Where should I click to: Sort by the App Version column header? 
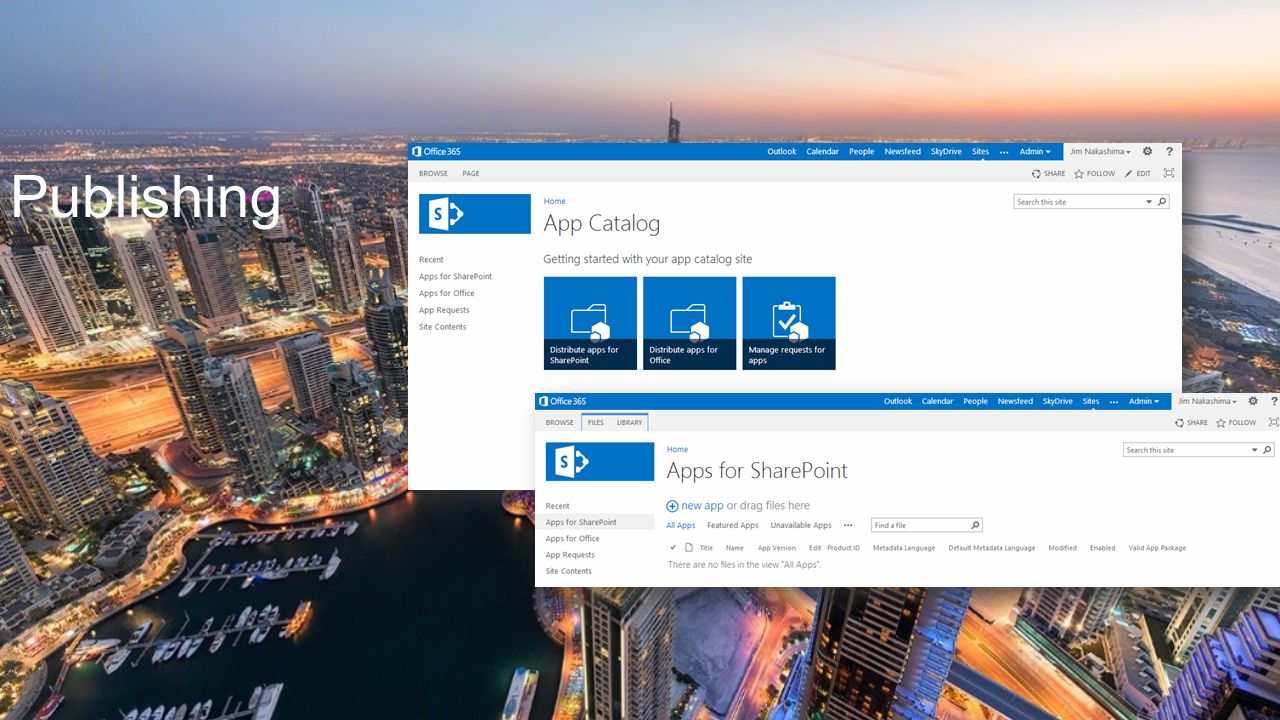click(x=777, y=548)
